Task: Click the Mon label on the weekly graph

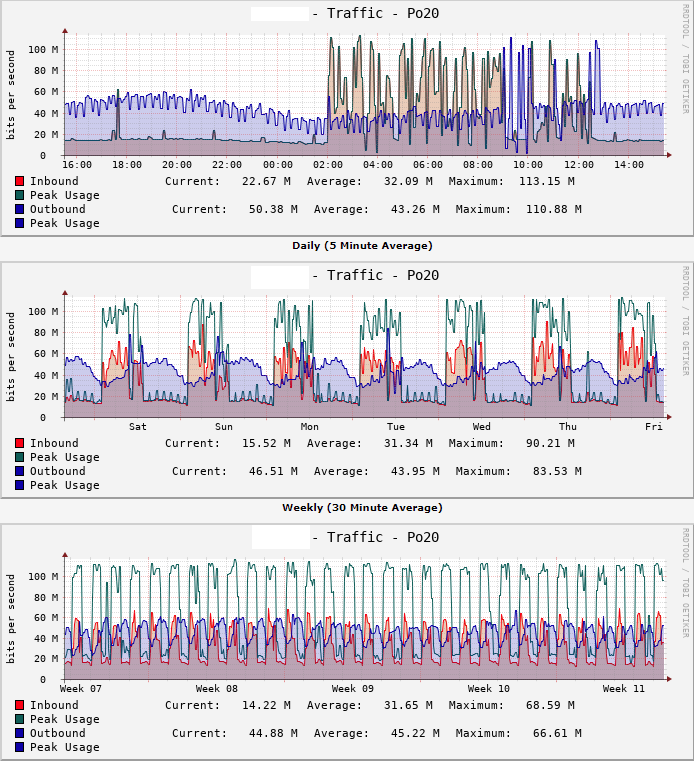Action: 310,427
